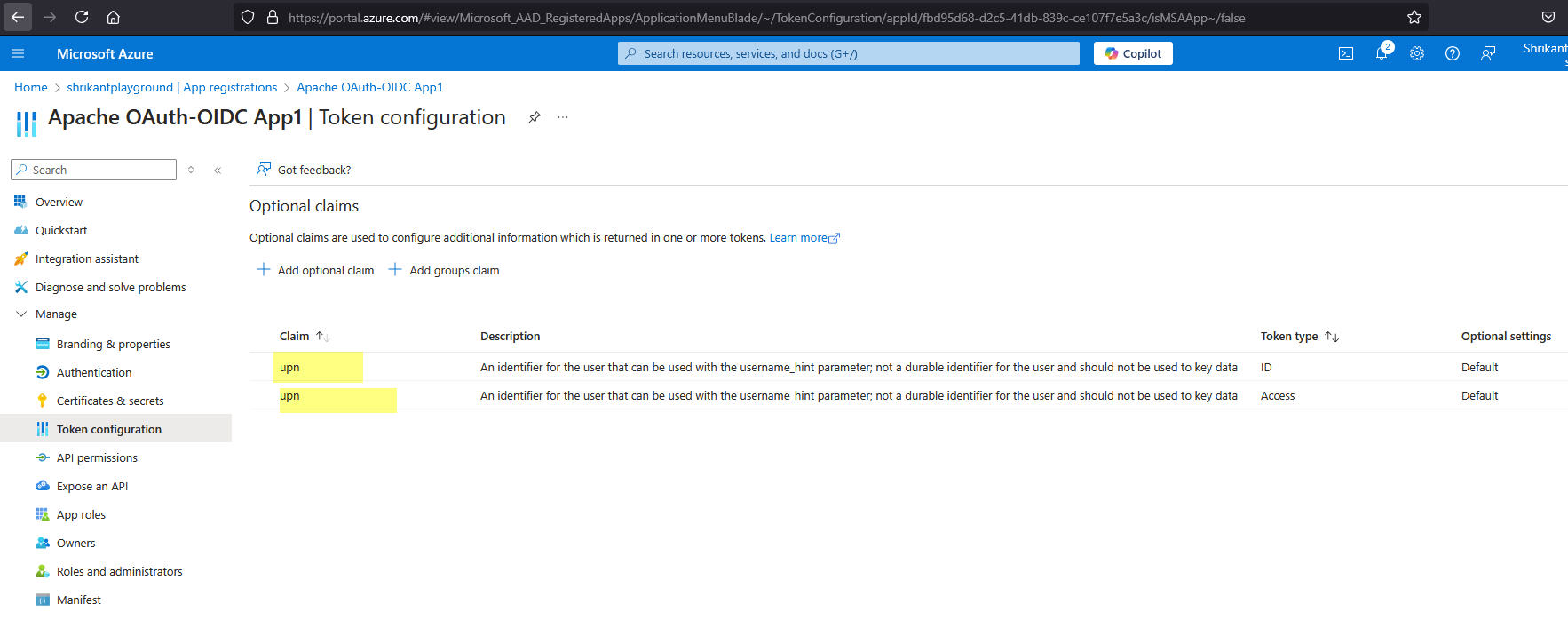Screen dimensions: 1568x620
Task: Click the sidebar expand/collapse arrows icon
Action: [x=191, y=170]
